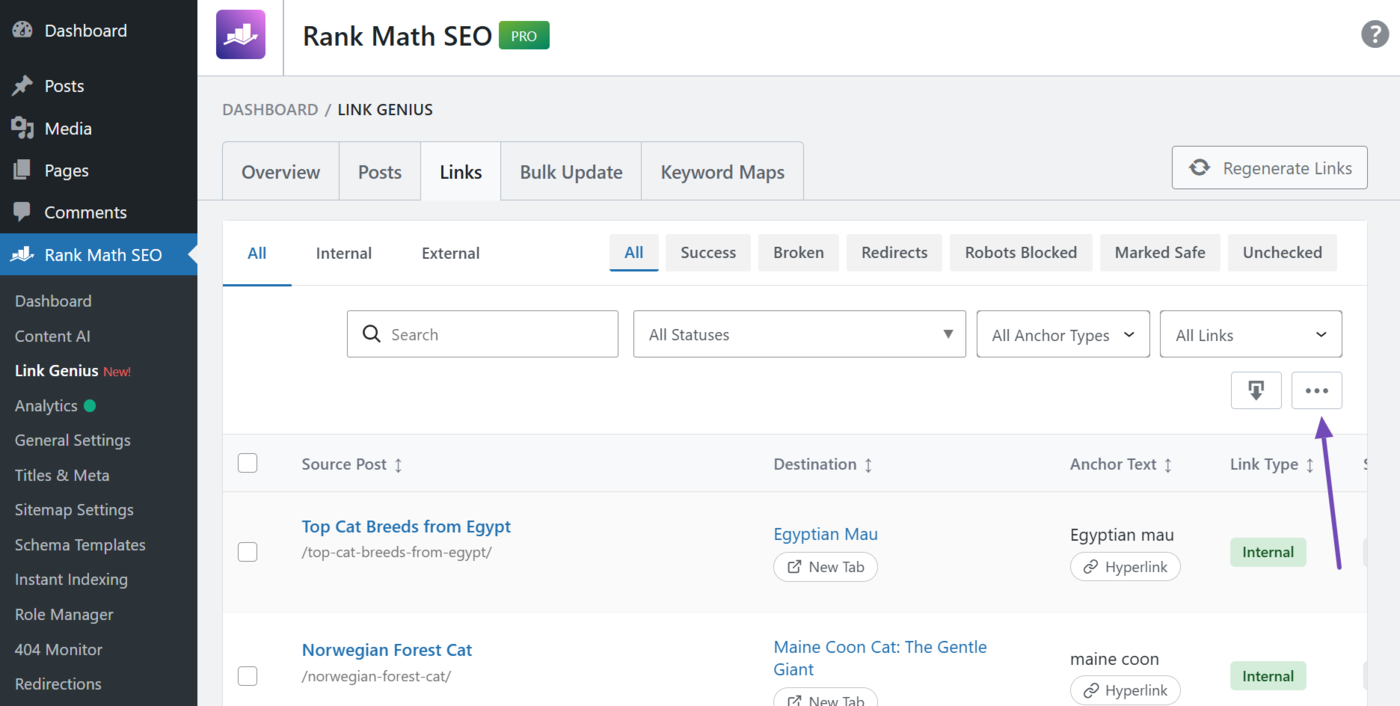The width and height of the screenshot is (1400, 706).
Task: Open the All Anchor Types dropdown
Action: tap(1062, 334)
